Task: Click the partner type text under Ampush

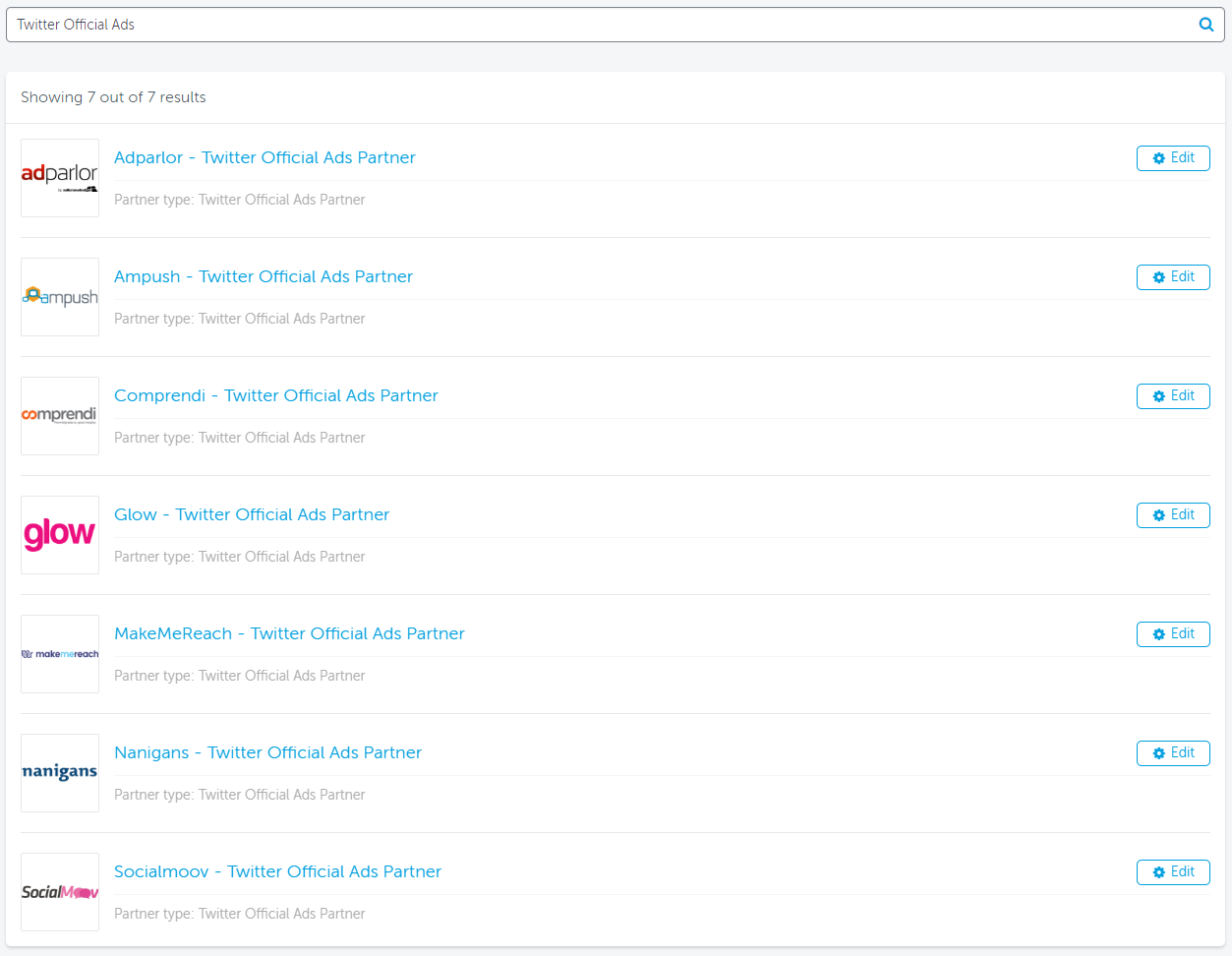Action: 239,319
